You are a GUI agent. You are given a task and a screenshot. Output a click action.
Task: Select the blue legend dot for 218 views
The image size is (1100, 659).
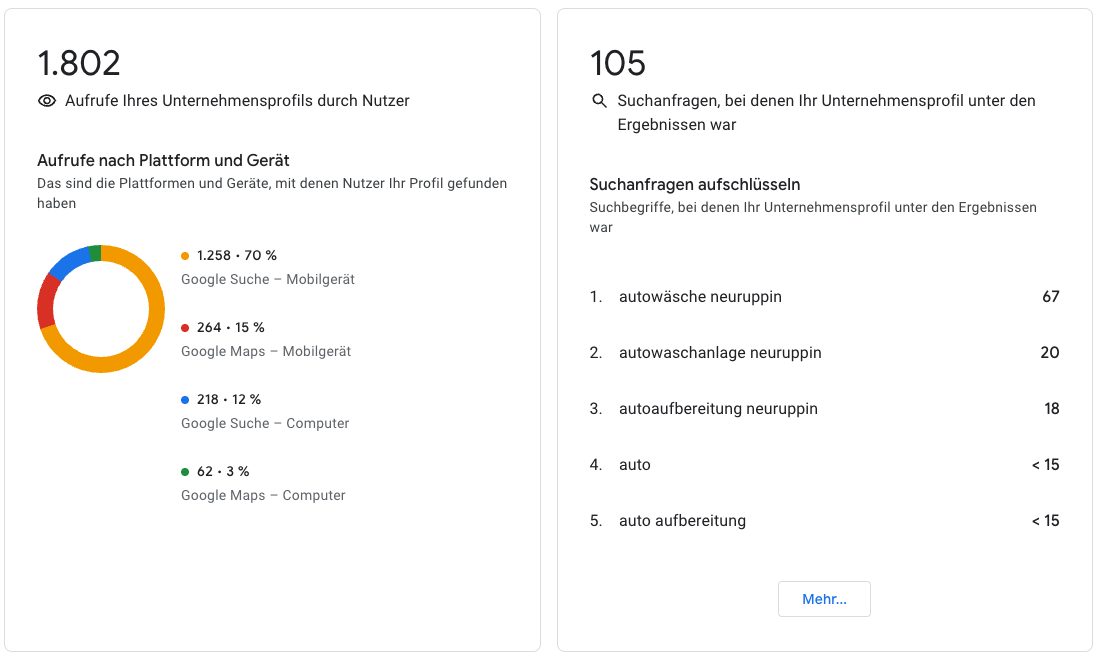click(185, 400)
